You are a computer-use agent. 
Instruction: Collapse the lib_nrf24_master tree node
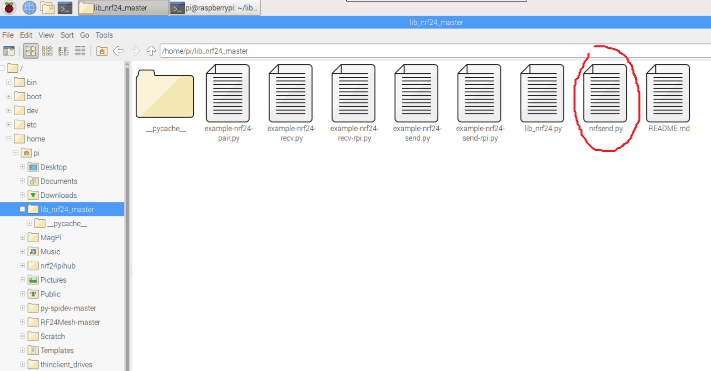pos(22,209)
